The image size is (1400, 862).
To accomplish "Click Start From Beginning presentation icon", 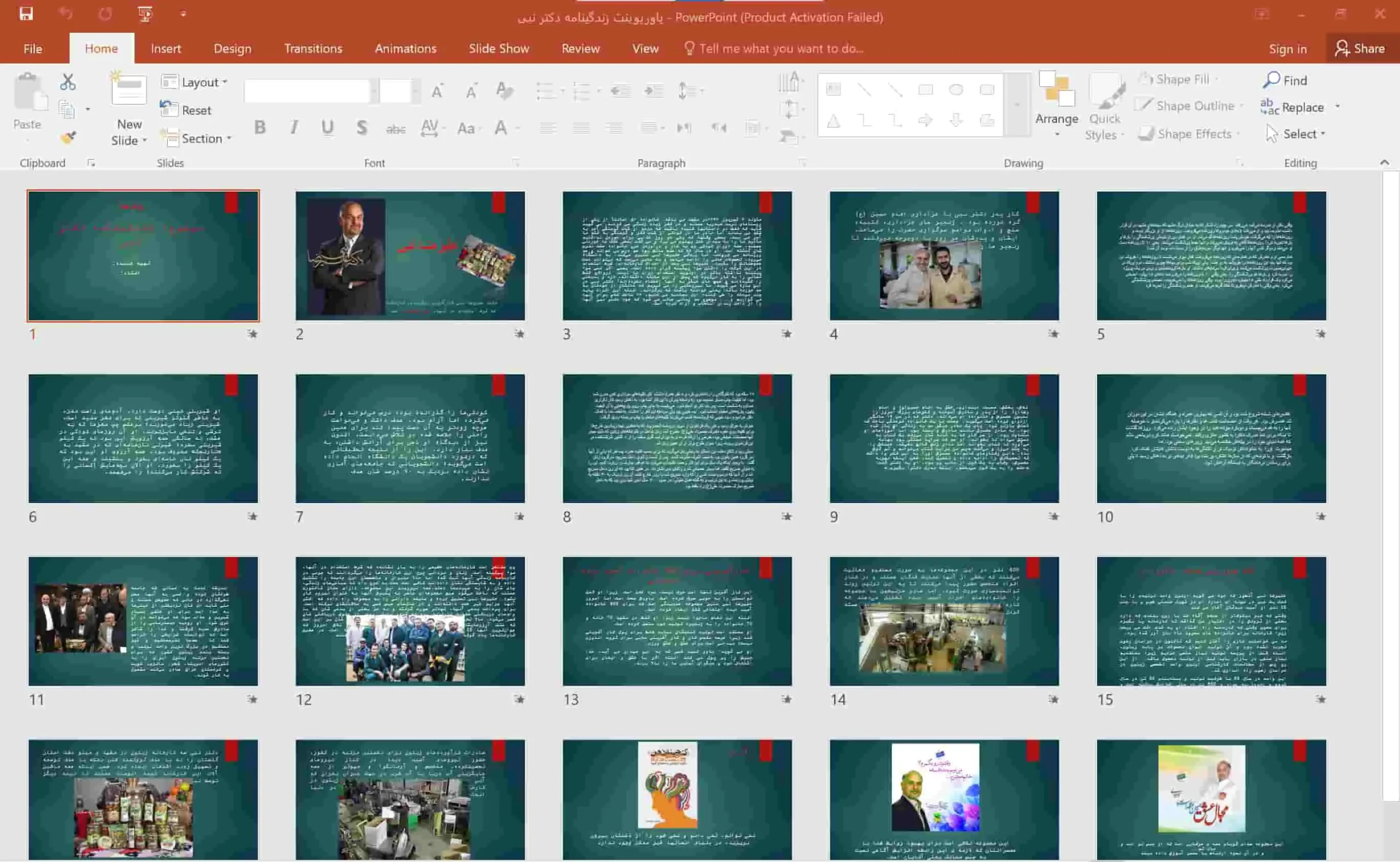I will pos(145,14).
